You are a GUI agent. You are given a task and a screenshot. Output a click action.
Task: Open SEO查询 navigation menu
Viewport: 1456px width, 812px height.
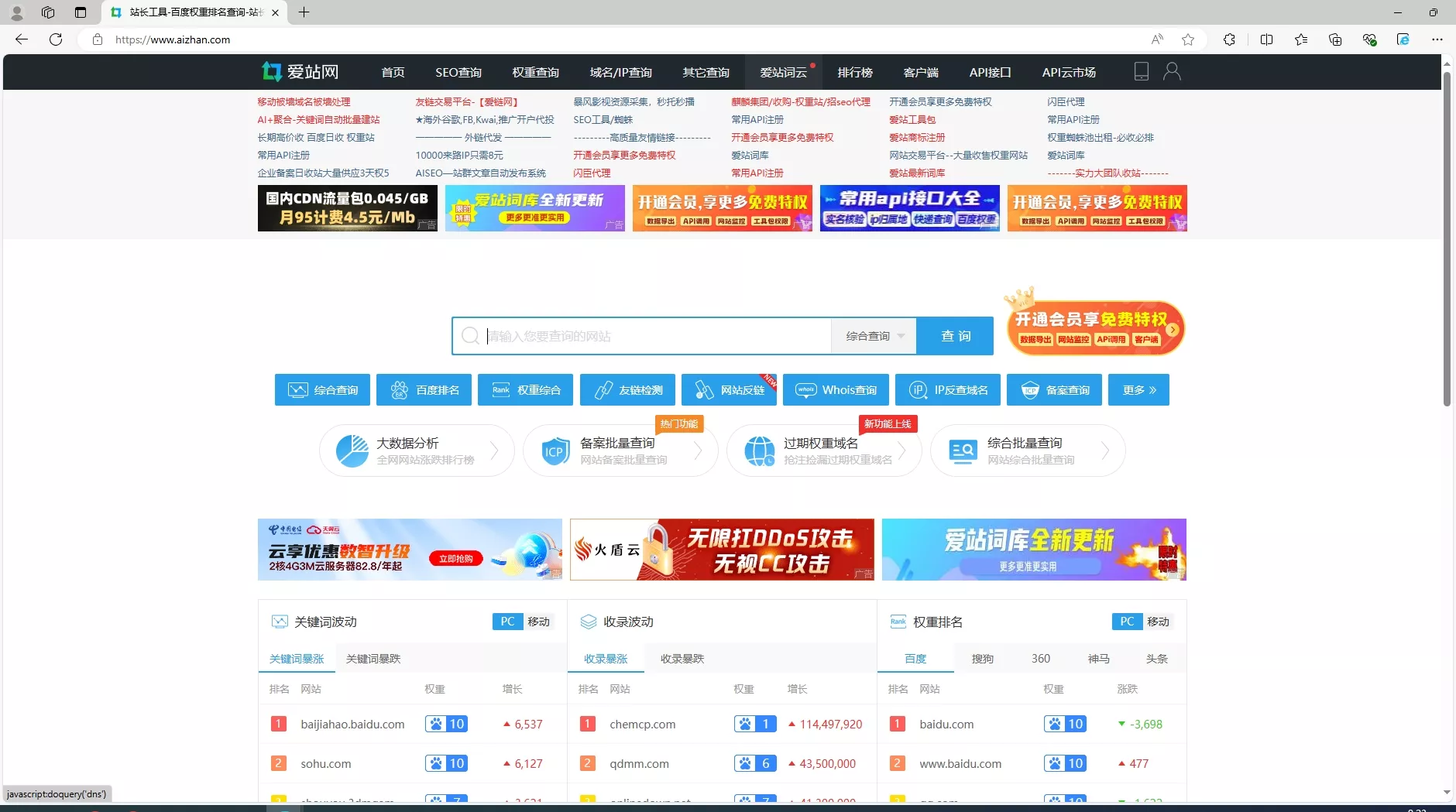point(458,72)
